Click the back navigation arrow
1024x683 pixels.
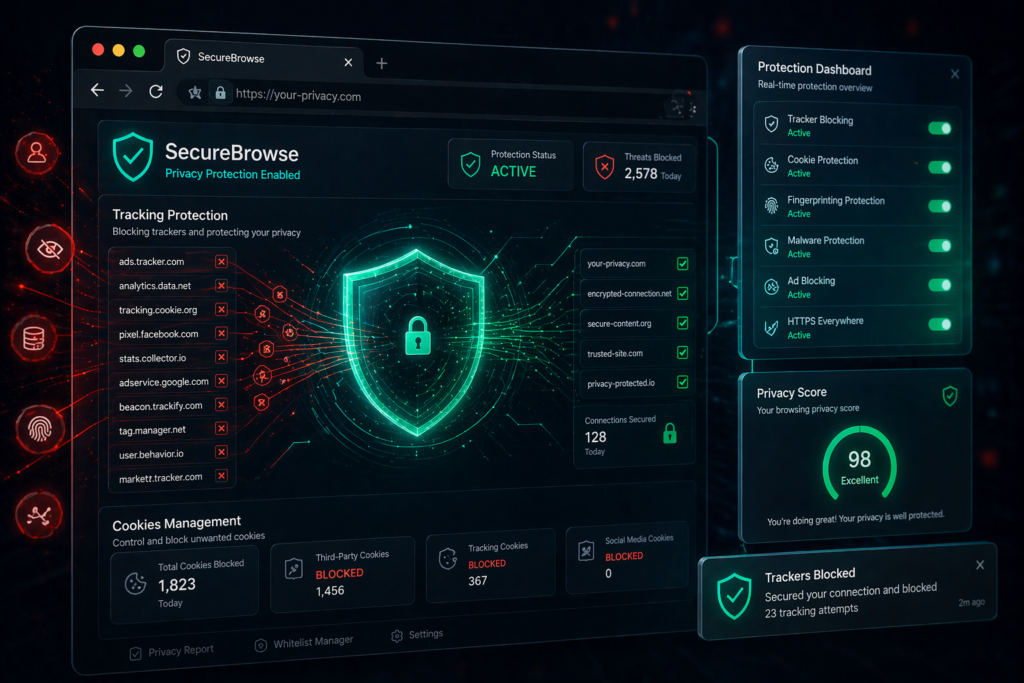click(x=97, y=90)
